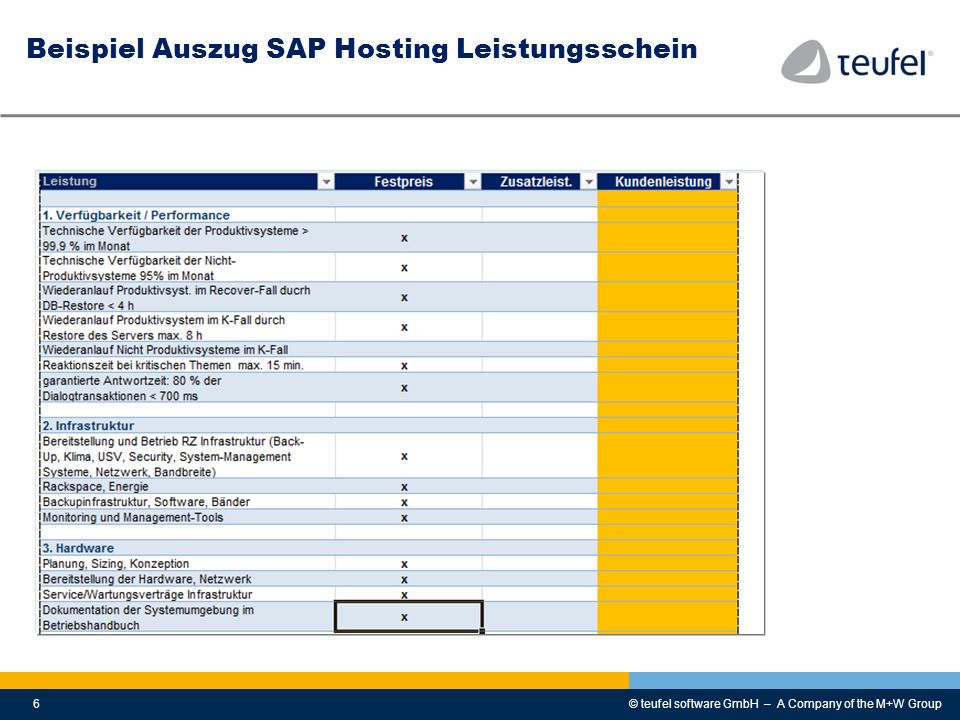Image resolution: width=960 pixels, height=720 pixels.
Task: Select Festpreis x for Planung, Sizing row
Action: tap(404, 564)
